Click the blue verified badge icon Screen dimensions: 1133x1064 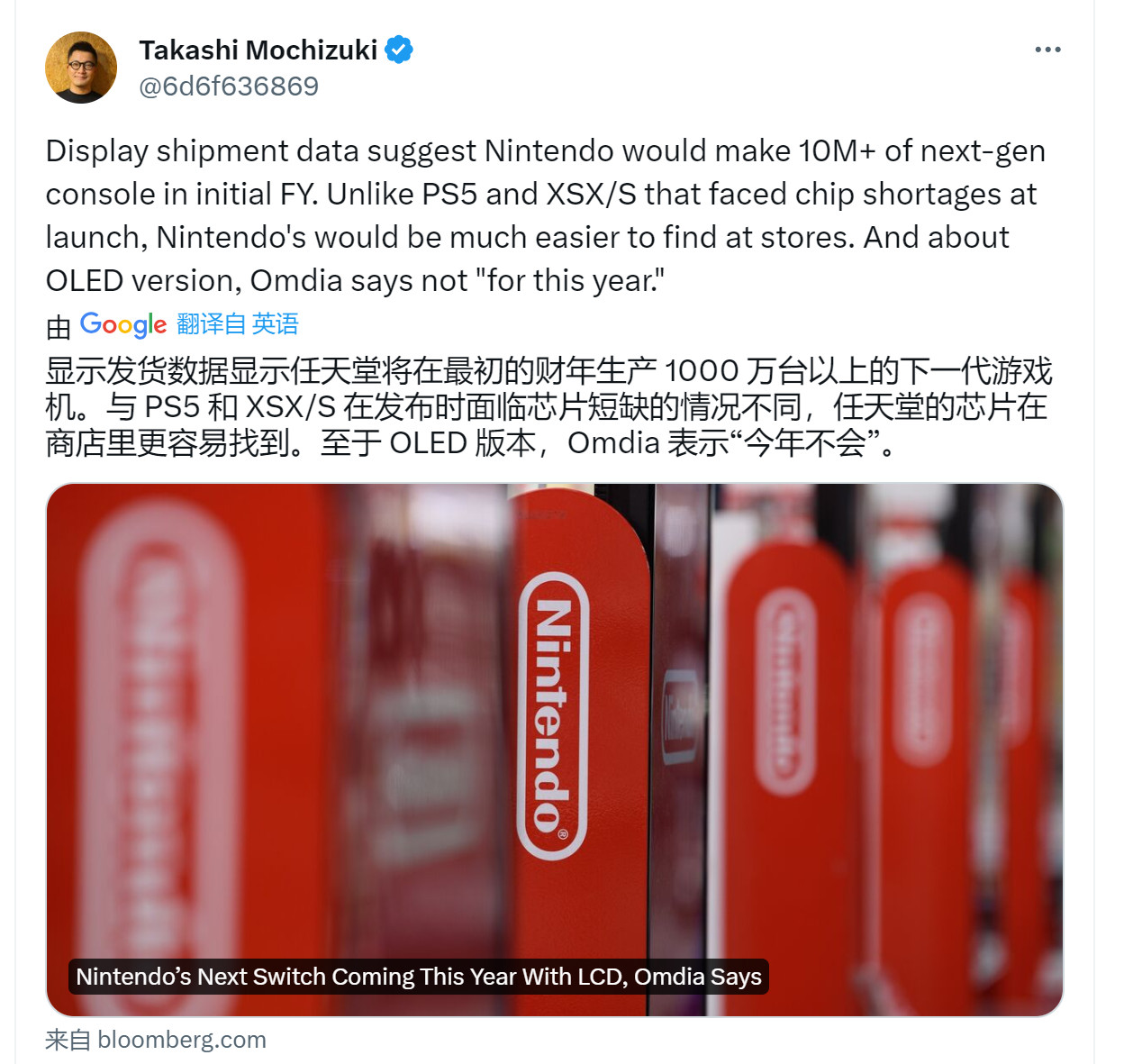tap(399, 50)
